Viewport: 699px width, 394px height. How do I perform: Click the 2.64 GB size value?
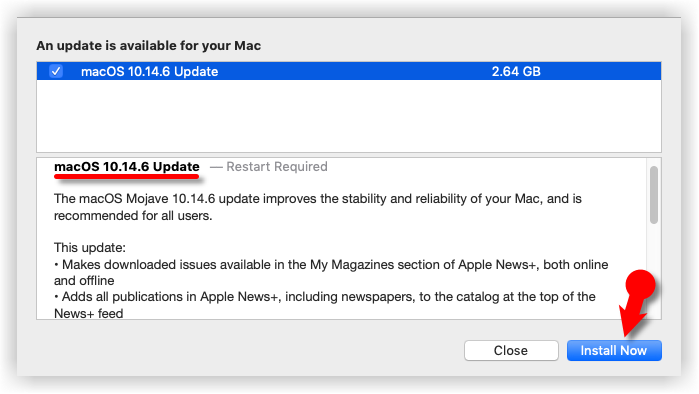pos(516,71)
